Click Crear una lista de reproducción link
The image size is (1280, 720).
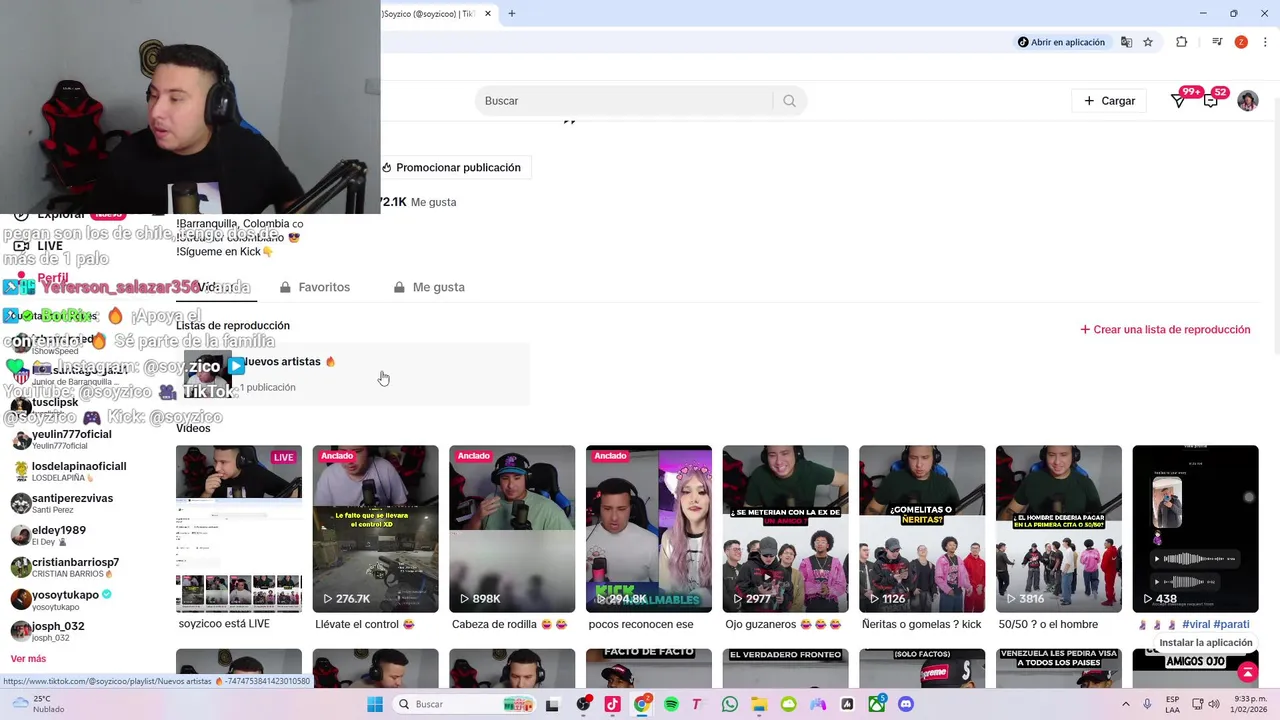tap(1165, 329)
